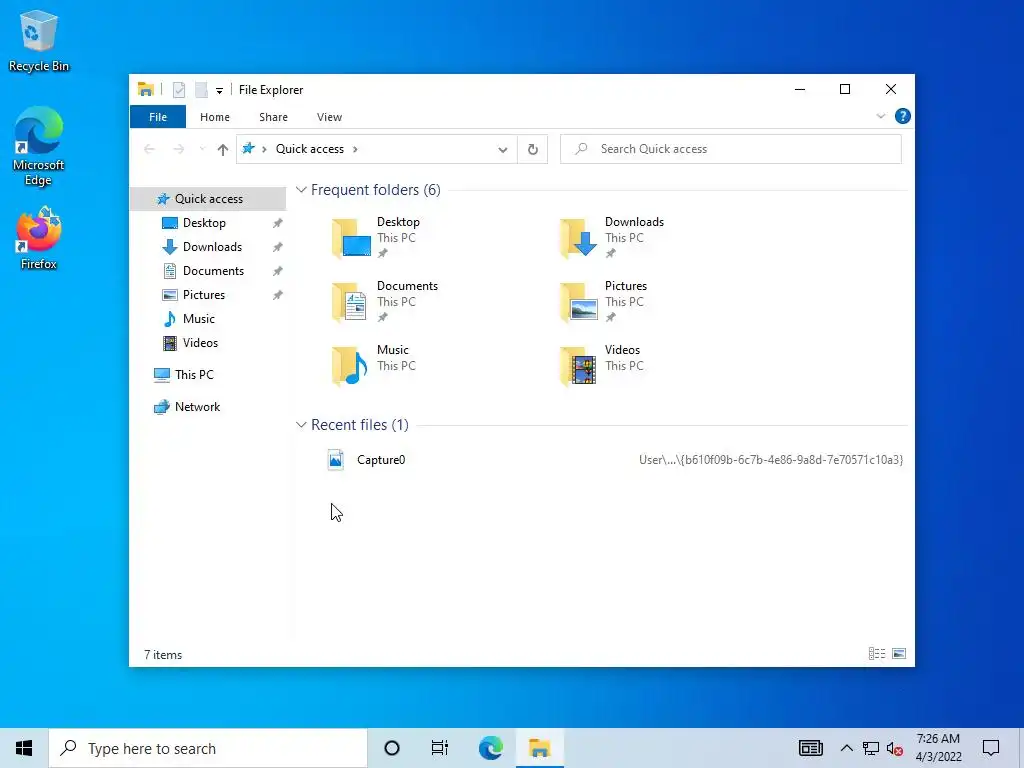Screen dimensions: 1024x768
Task: Select the Pictures folder in Frequent folders
Action: 604,301
